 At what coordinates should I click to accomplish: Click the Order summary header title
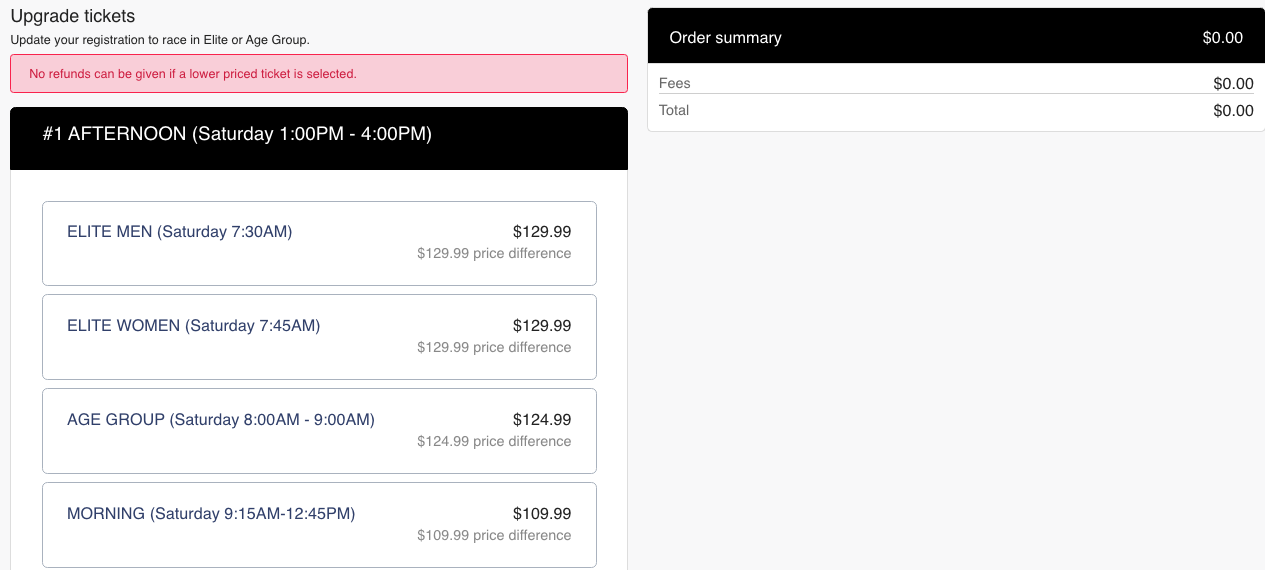(x=725, y=38)
